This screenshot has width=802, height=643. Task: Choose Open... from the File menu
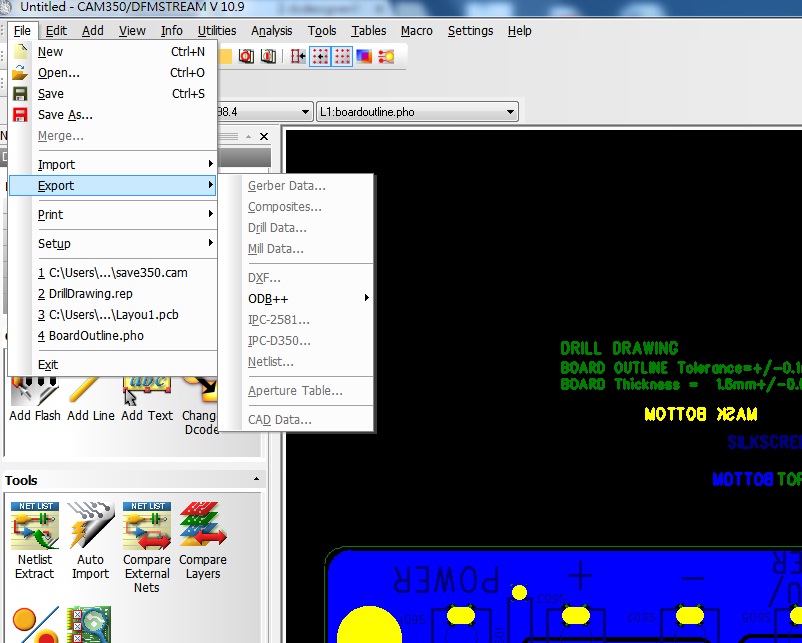[x=113, y=73]
